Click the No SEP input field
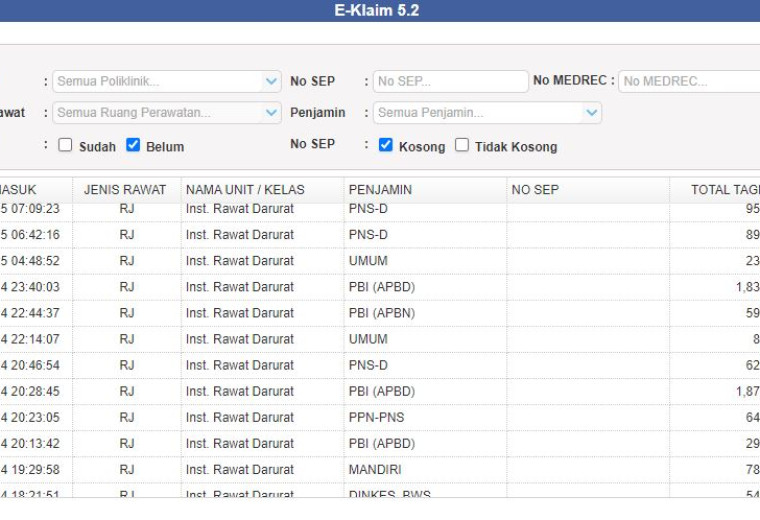 click(451, 81)
